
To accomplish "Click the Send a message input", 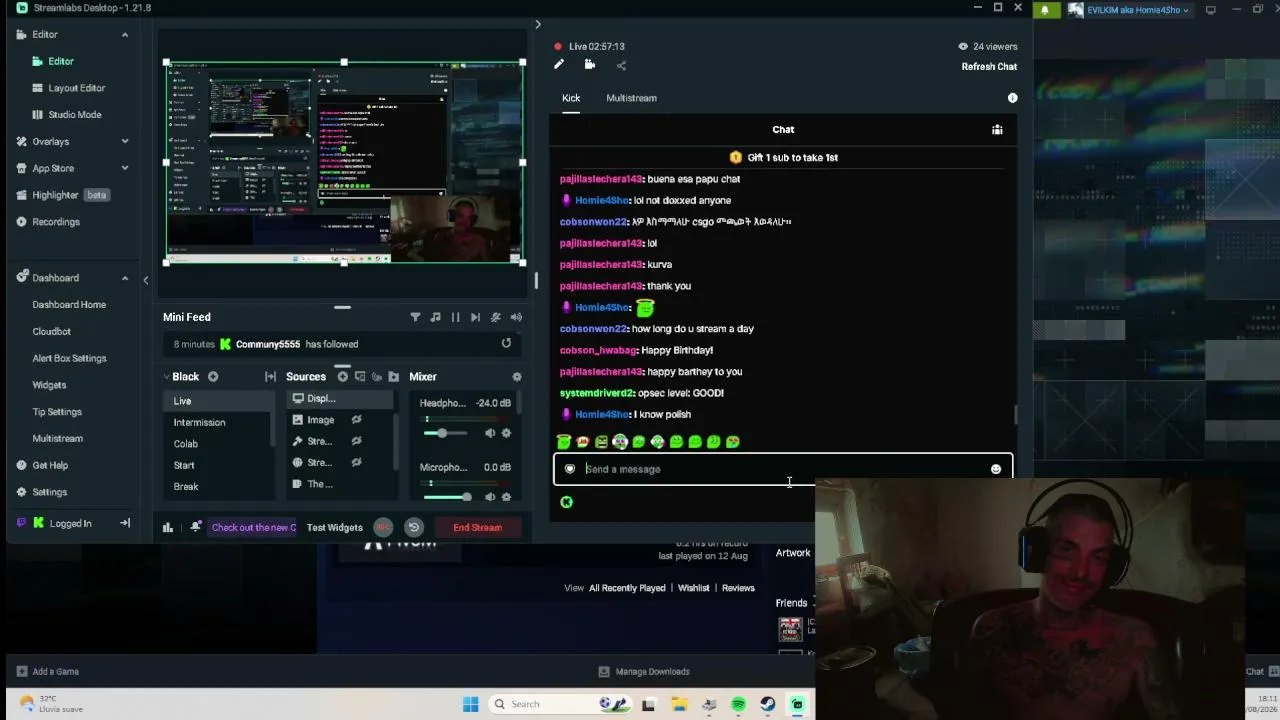I will tap(783, 469).
